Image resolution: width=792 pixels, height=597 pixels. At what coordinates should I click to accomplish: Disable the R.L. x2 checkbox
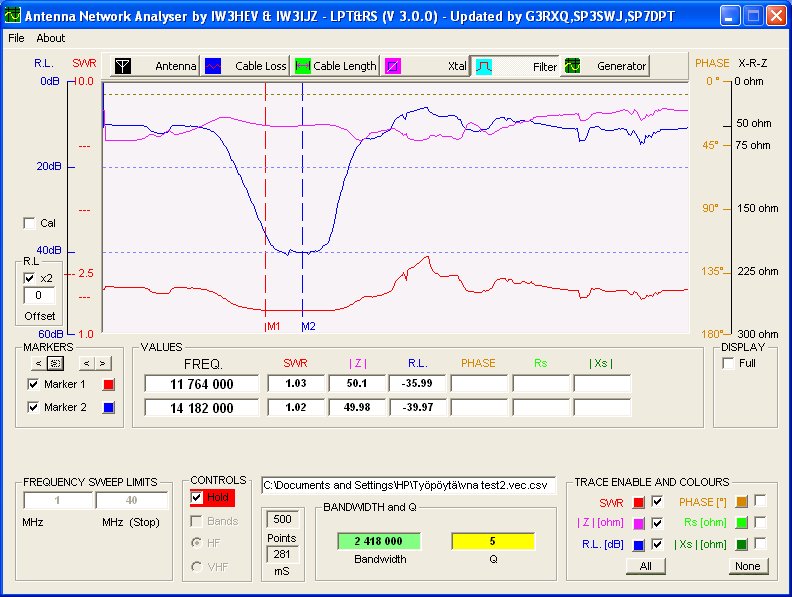pyautogui.click(x=29, y=278)
